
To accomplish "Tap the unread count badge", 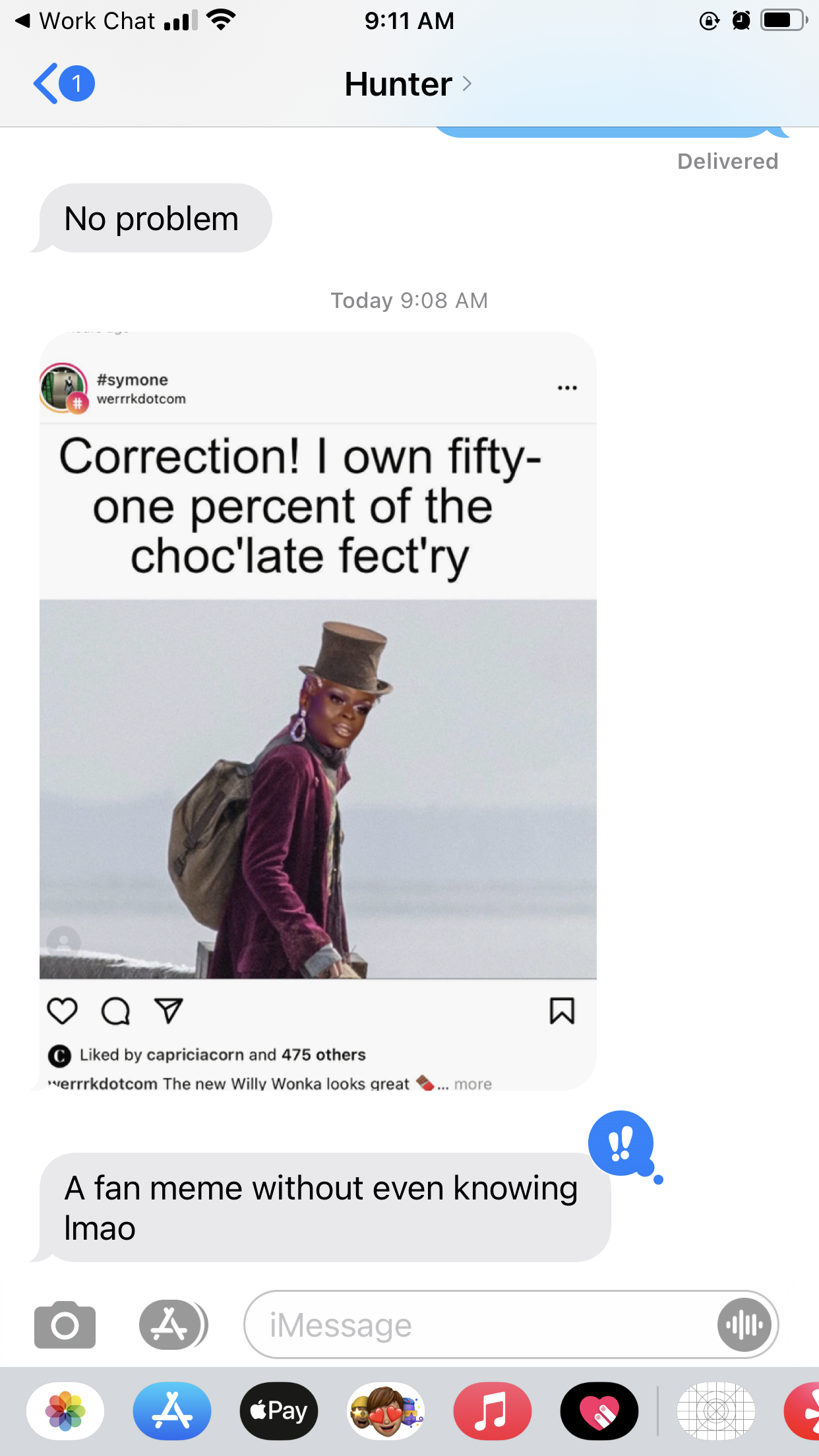I will tap(76, 84).
